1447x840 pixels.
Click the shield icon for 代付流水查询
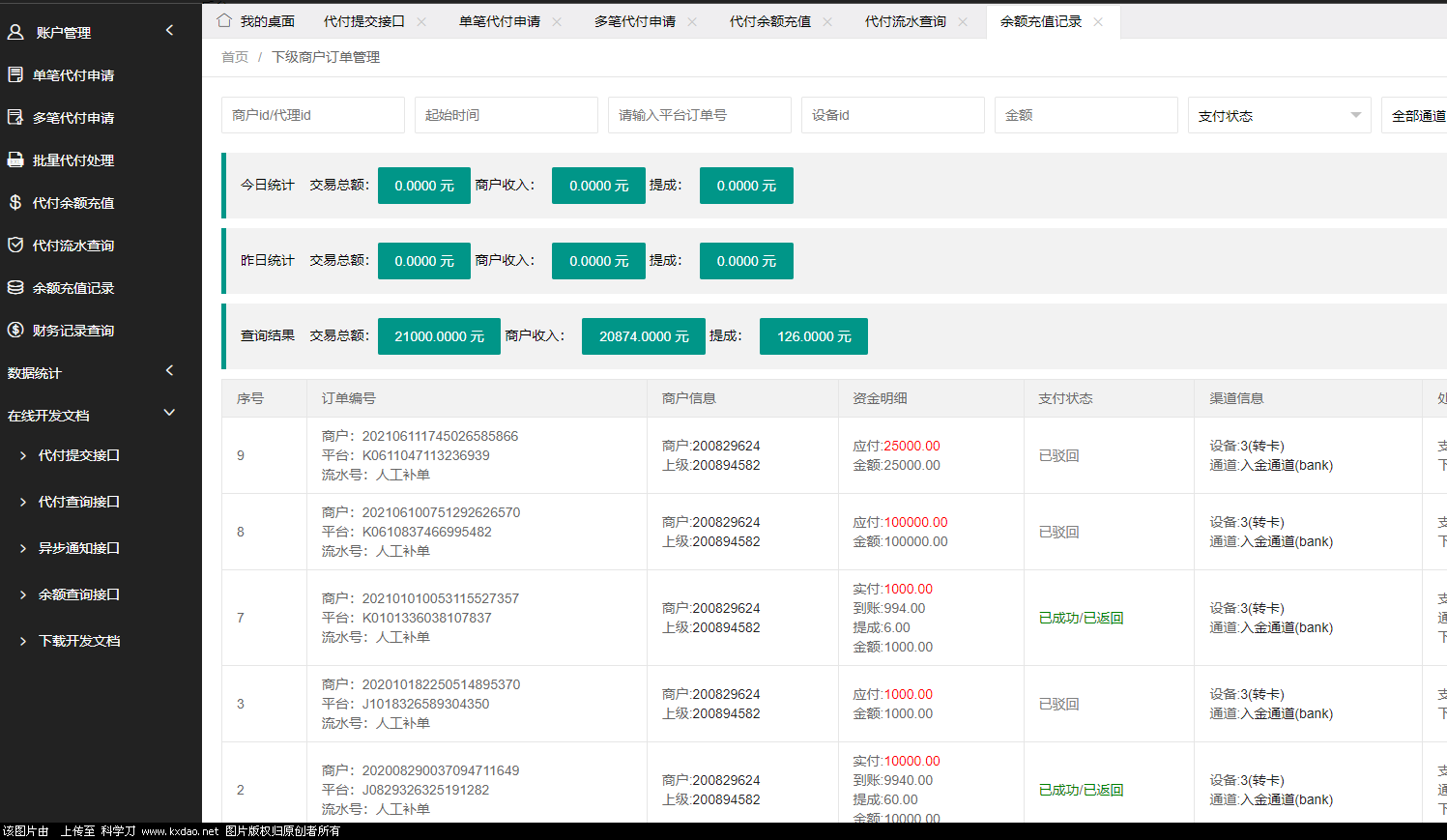15,245
